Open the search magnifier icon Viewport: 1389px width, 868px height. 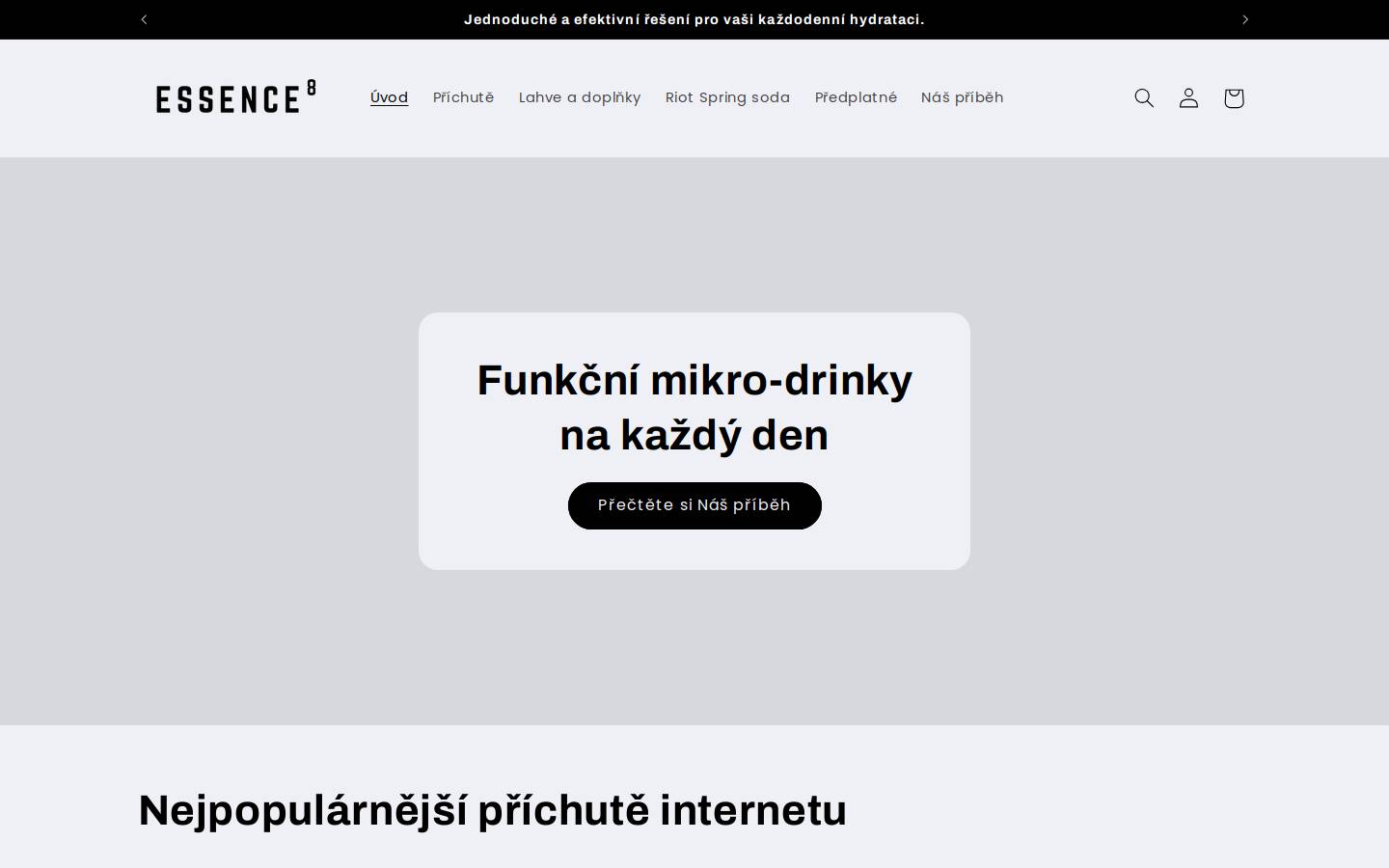1144,97
